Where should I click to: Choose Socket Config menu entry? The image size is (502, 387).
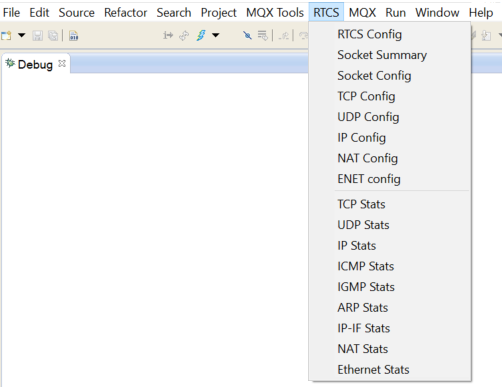tap(390, 76)
